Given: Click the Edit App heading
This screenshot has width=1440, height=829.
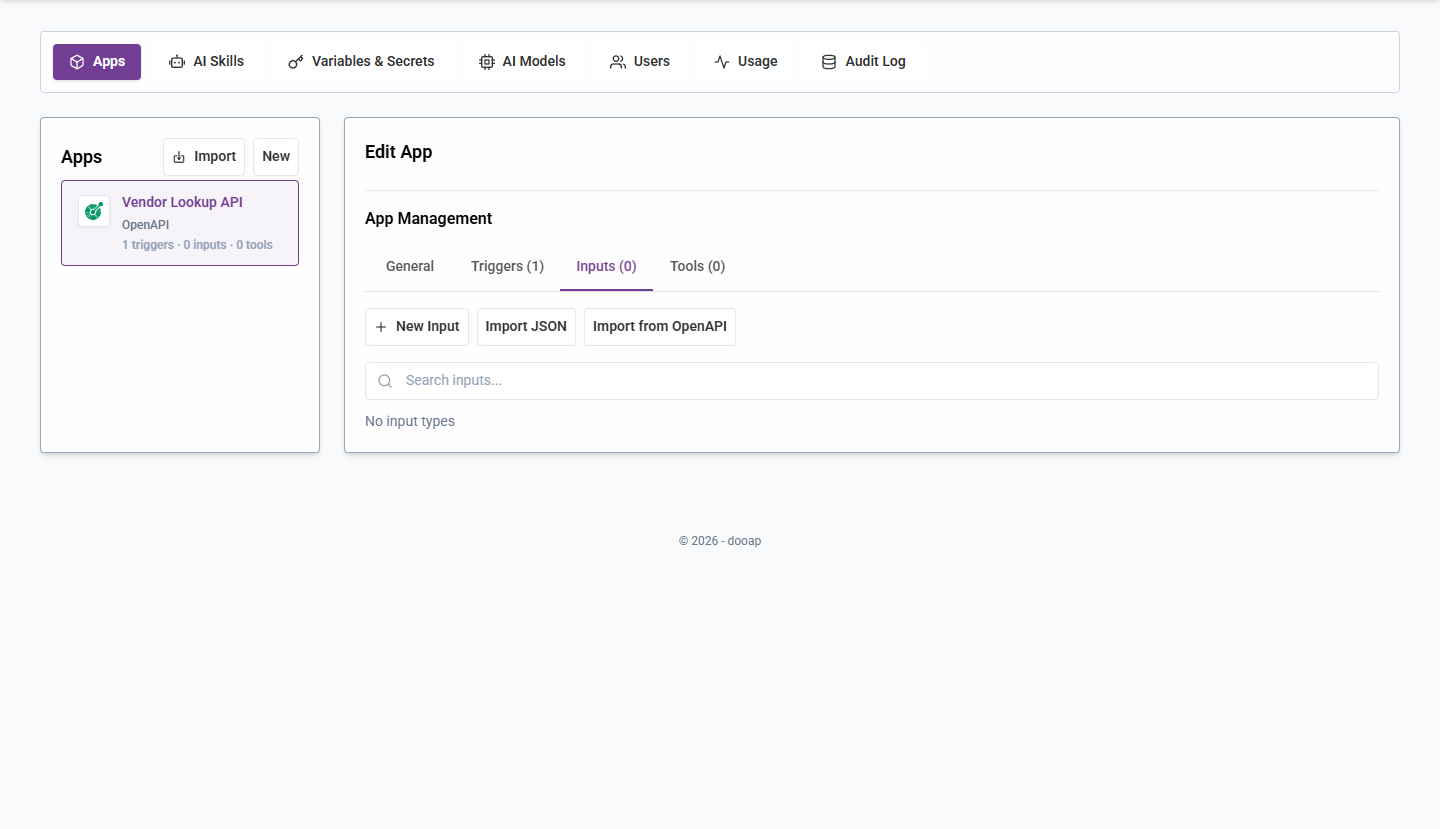Looking at the screenshot, I should [398, 152].
